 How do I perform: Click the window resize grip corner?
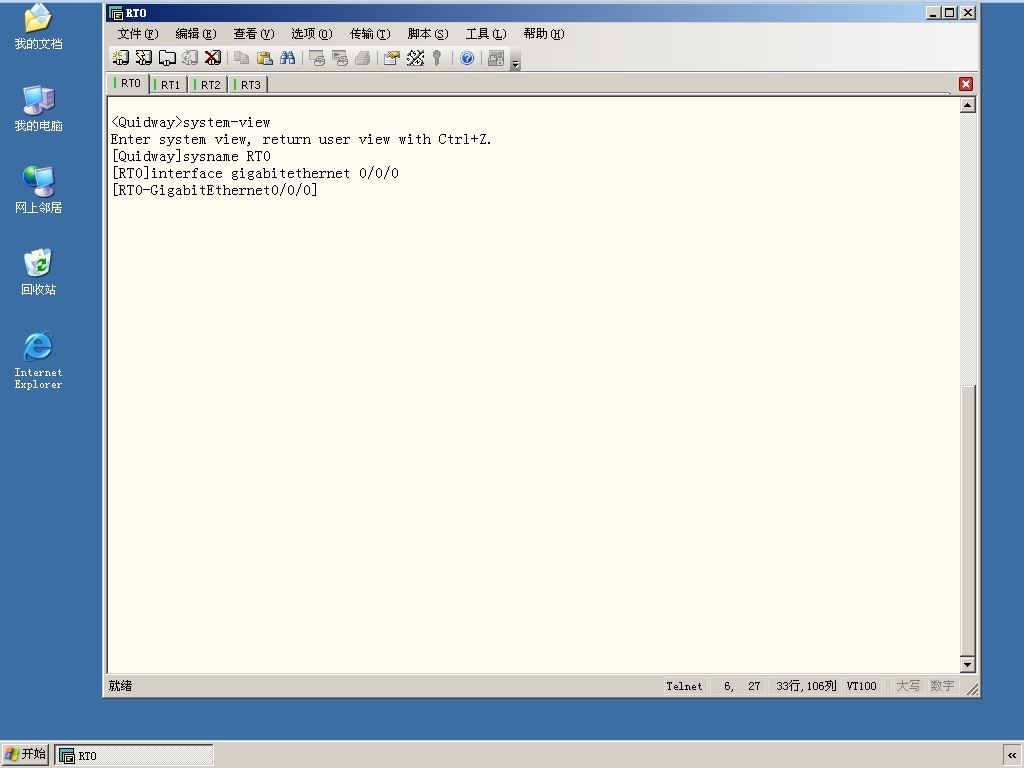click(972, 689)
